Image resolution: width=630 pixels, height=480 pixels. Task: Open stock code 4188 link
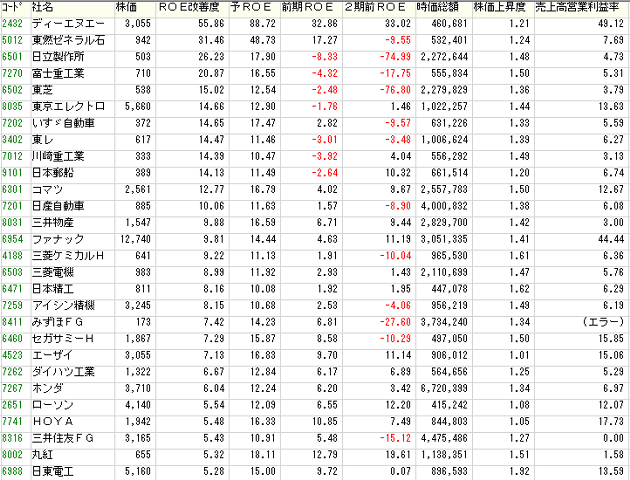tap(12, 256)
